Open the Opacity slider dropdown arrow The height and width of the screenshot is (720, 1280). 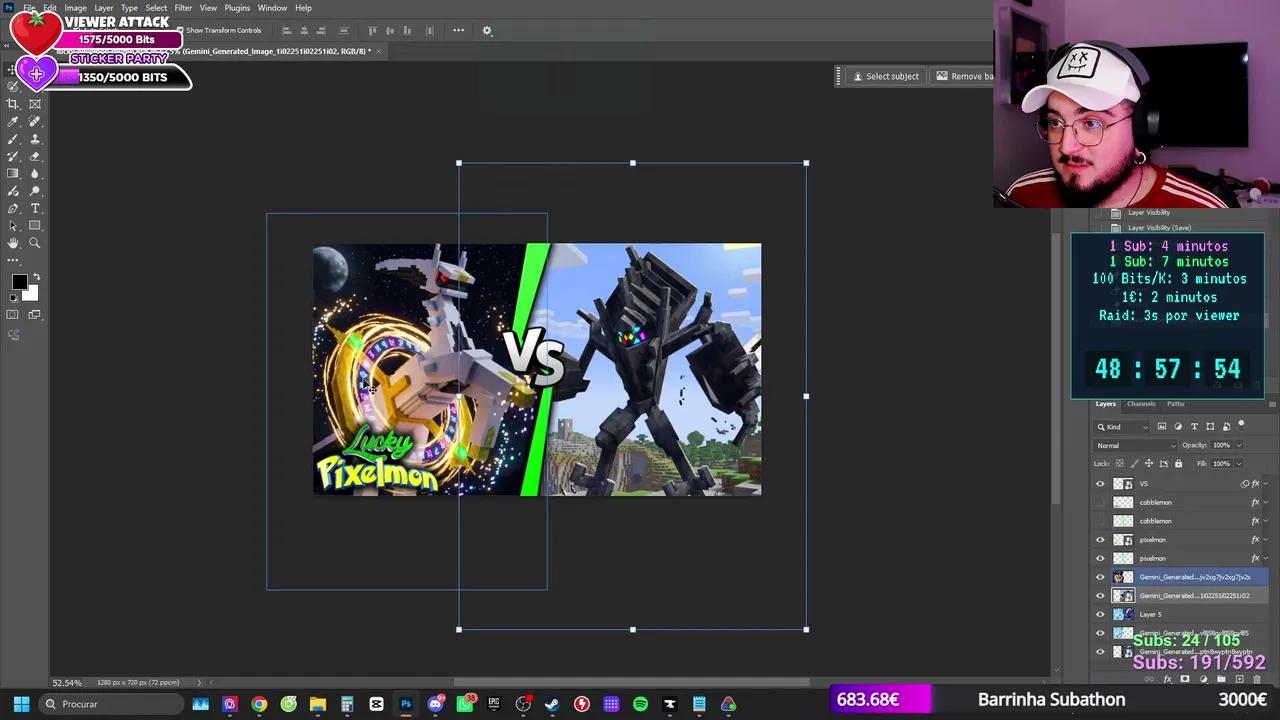click(1239, 445)
